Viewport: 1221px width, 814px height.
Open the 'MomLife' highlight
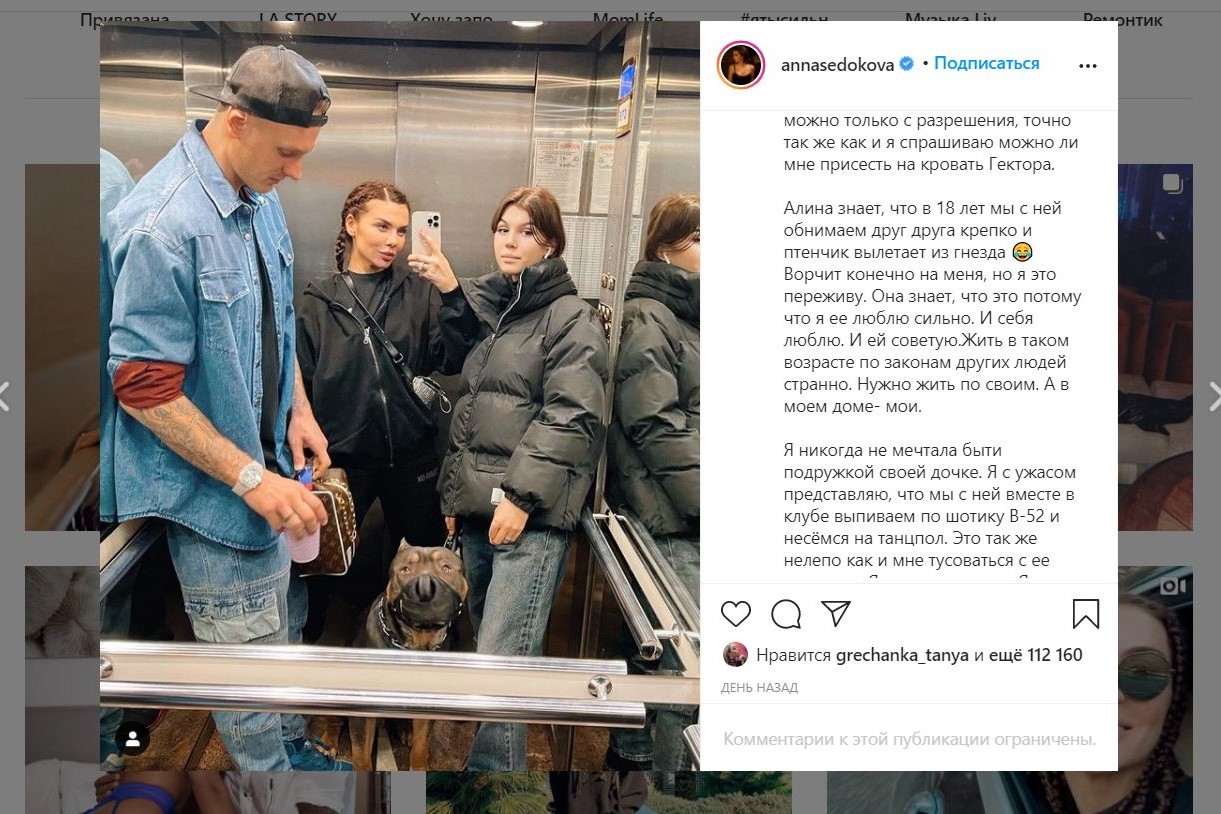tap(627, 19)
